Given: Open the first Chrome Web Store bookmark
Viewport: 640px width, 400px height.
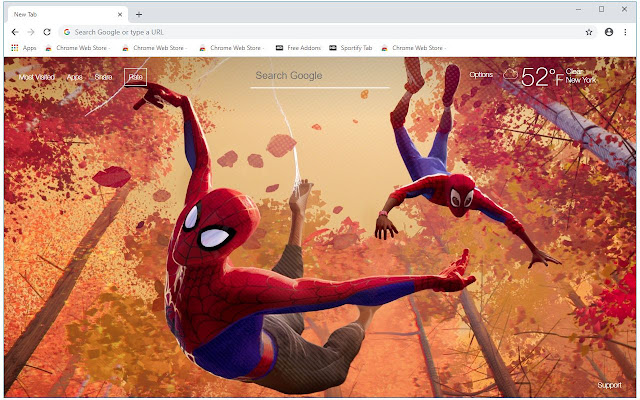Looking at the screenshot, I should 78,48.
